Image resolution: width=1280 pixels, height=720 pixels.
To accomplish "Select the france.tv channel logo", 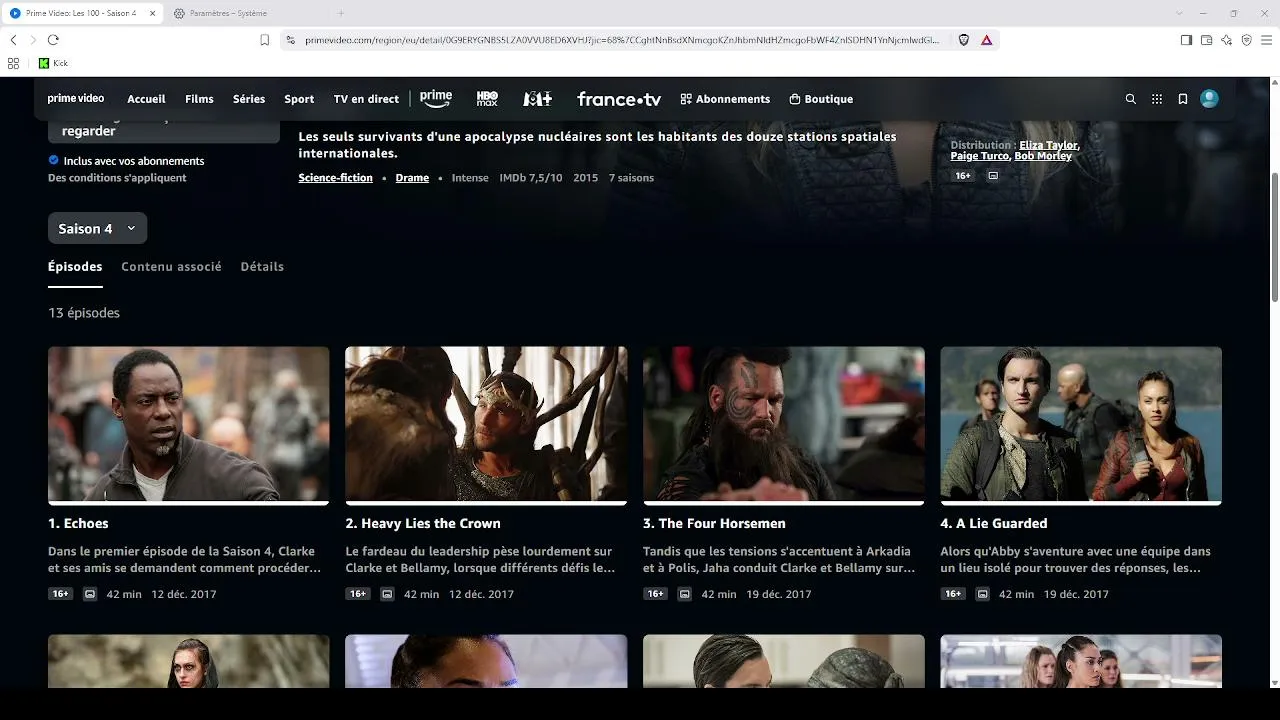I will click(619, 99).
